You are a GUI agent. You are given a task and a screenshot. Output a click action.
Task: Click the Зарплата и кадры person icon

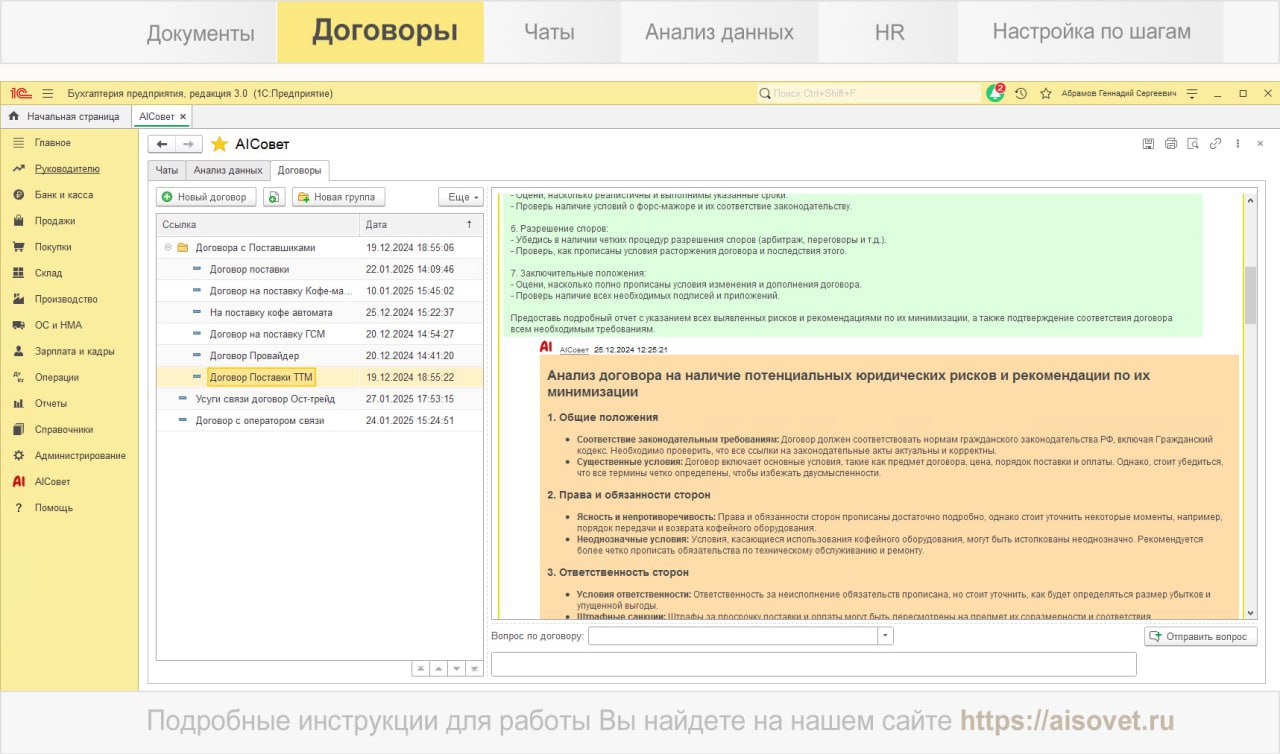19,351
